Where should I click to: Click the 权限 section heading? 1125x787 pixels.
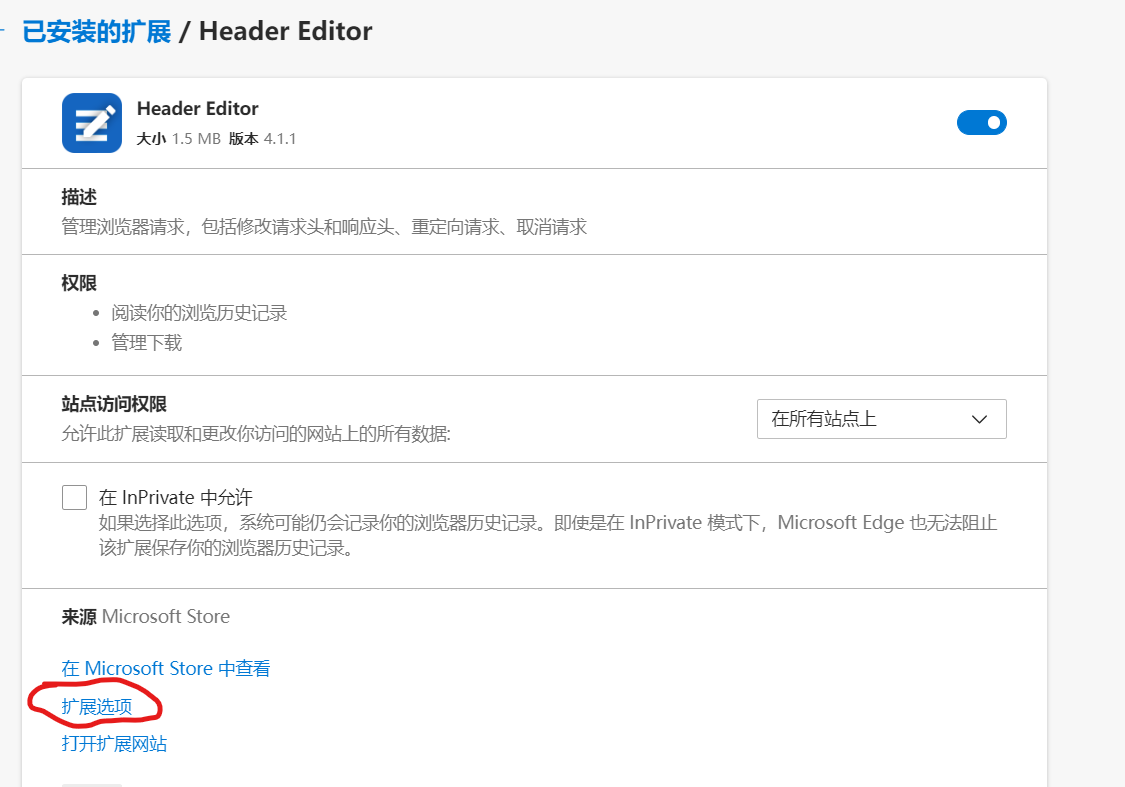coord(79,283)
